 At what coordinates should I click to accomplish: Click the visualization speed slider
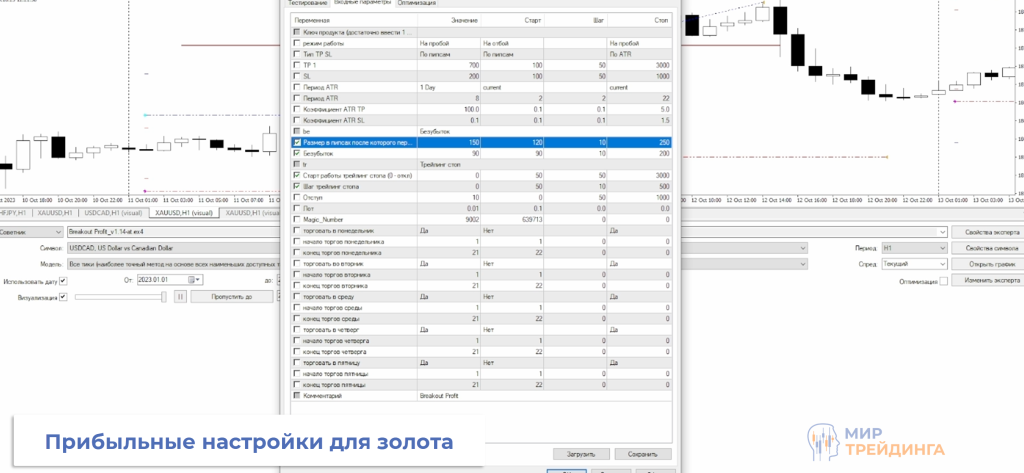coord(120,297)
